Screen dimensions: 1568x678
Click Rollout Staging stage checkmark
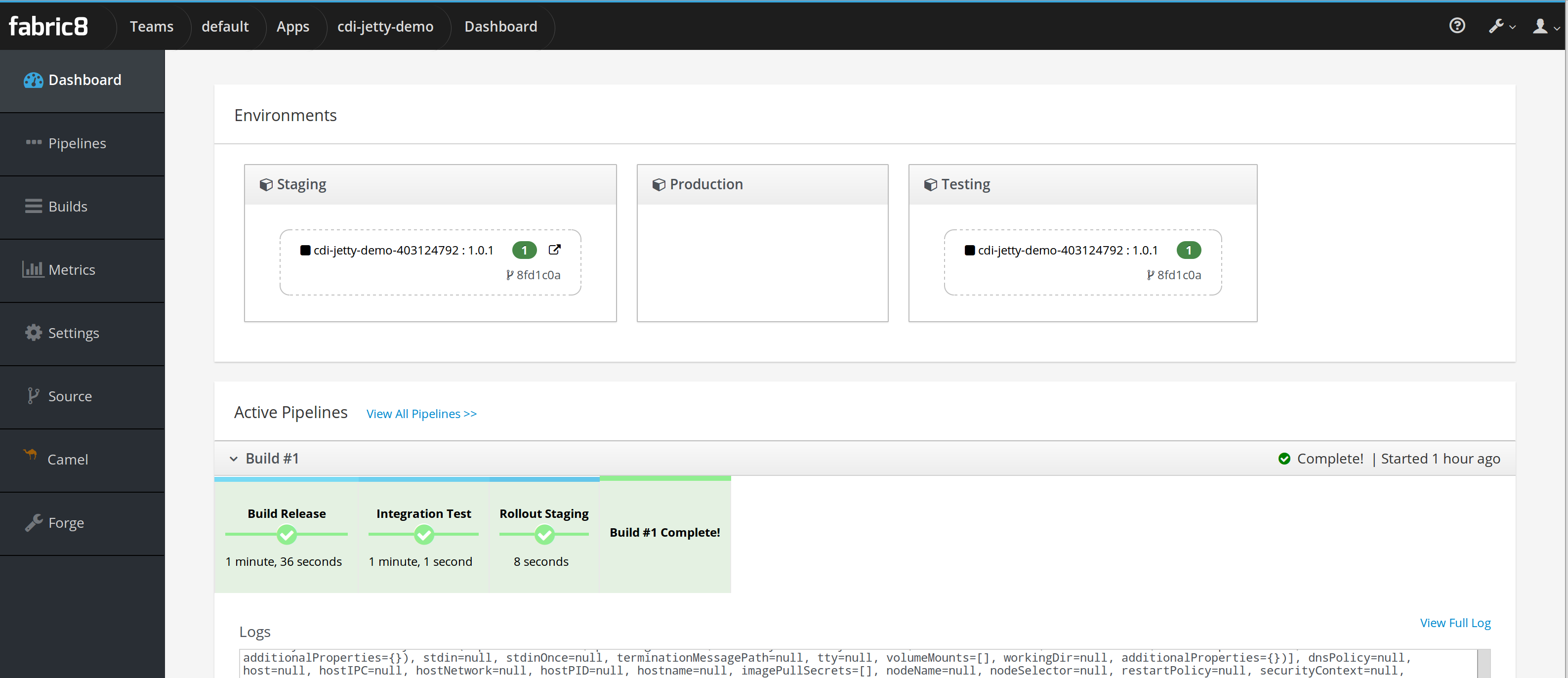(544, 534)
